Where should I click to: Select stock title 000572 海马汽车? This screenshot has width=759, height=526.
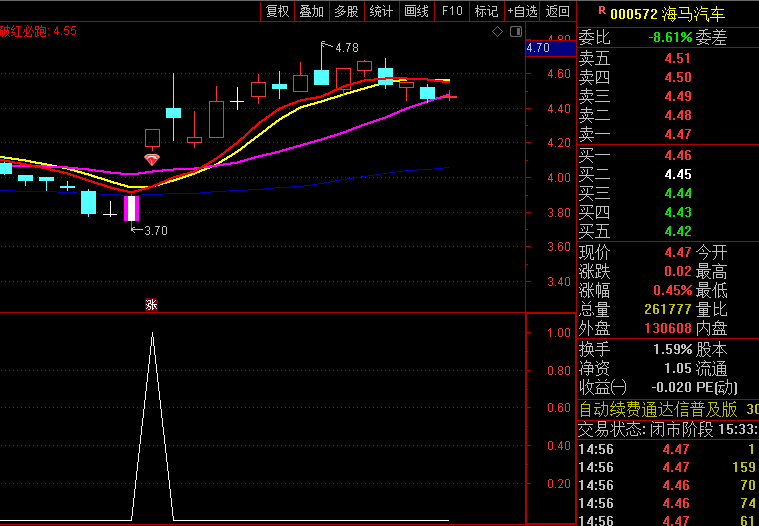tap(668, 14)
